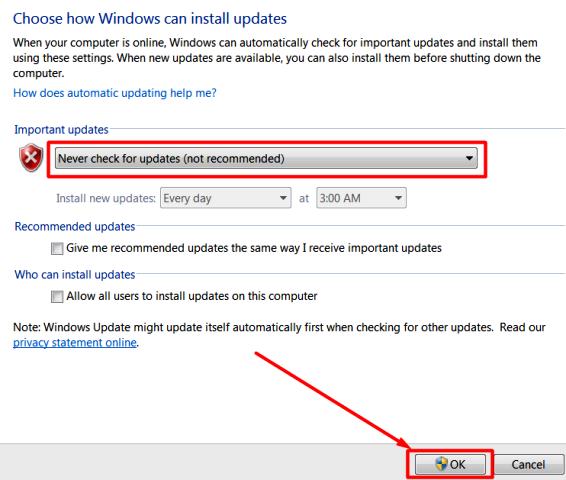Open Never check for updates dropdown
Viewport: 566px width, 480px height.
click(x=266, y=158)
